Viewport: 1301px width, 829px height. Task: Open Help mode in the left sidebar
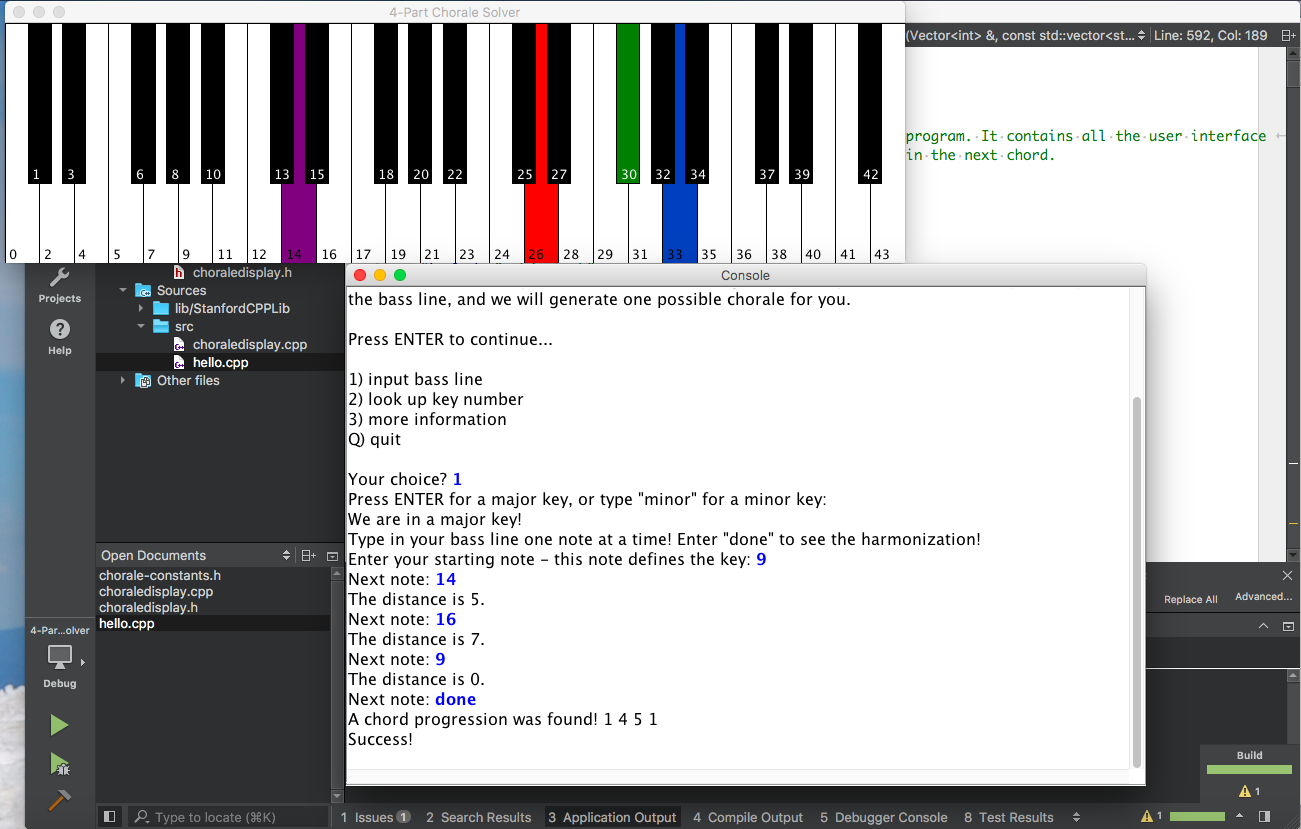(59, 330)
